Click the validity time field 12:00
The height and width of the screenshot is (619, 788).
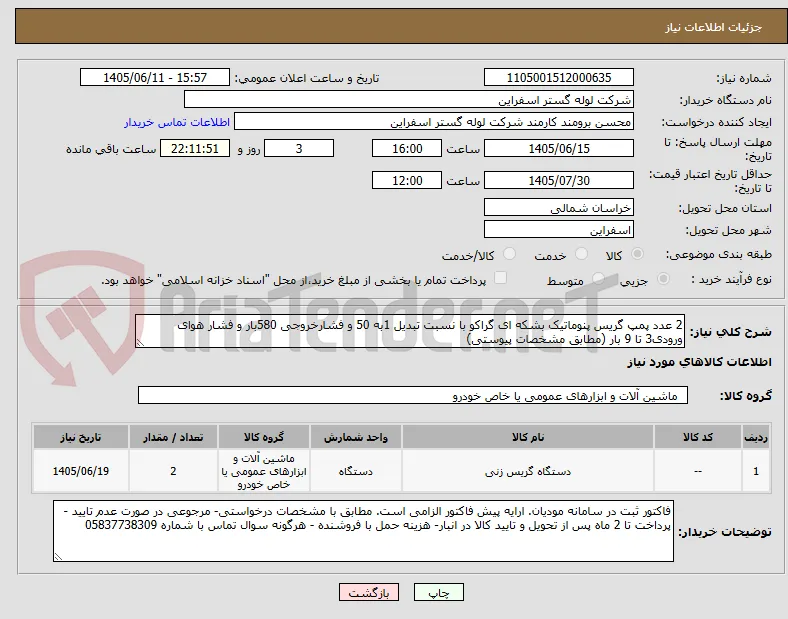pos(407,180)
